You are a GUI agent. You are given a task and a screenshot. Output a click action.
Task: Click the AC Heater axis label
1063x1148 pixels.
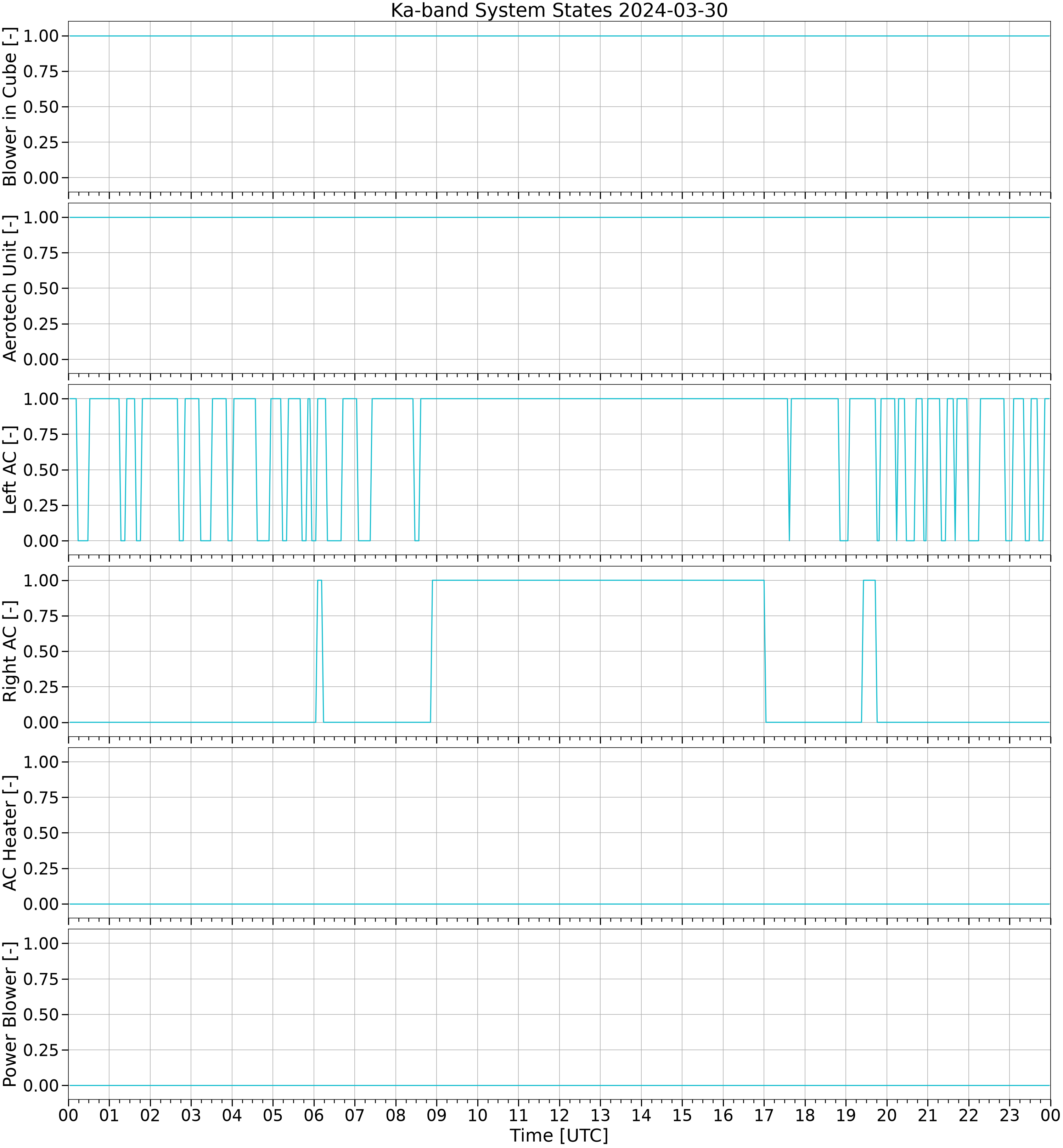tap(10, 833)
